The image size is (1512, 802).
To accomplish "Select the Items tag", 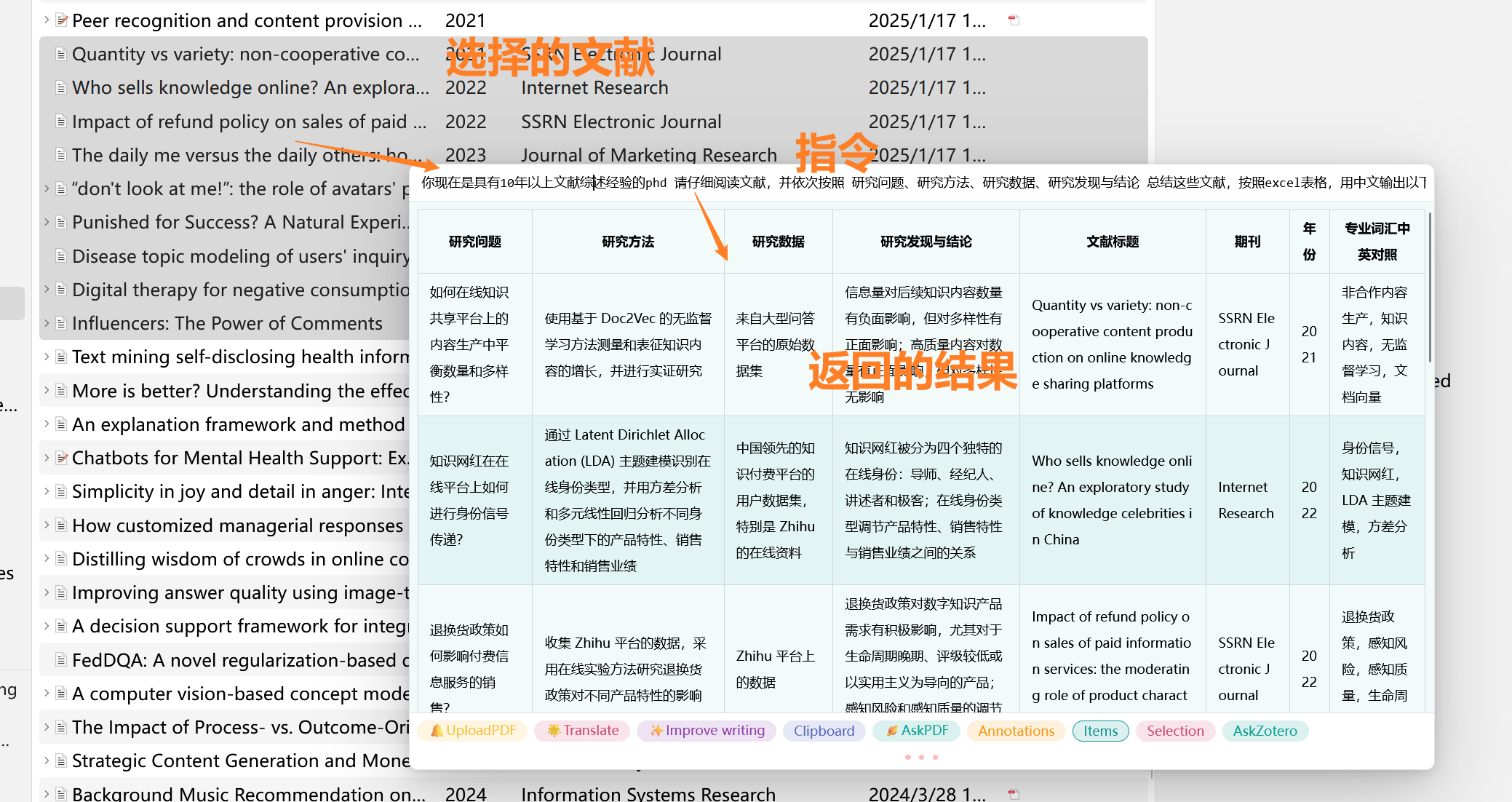I will (x=1100, y=731).
